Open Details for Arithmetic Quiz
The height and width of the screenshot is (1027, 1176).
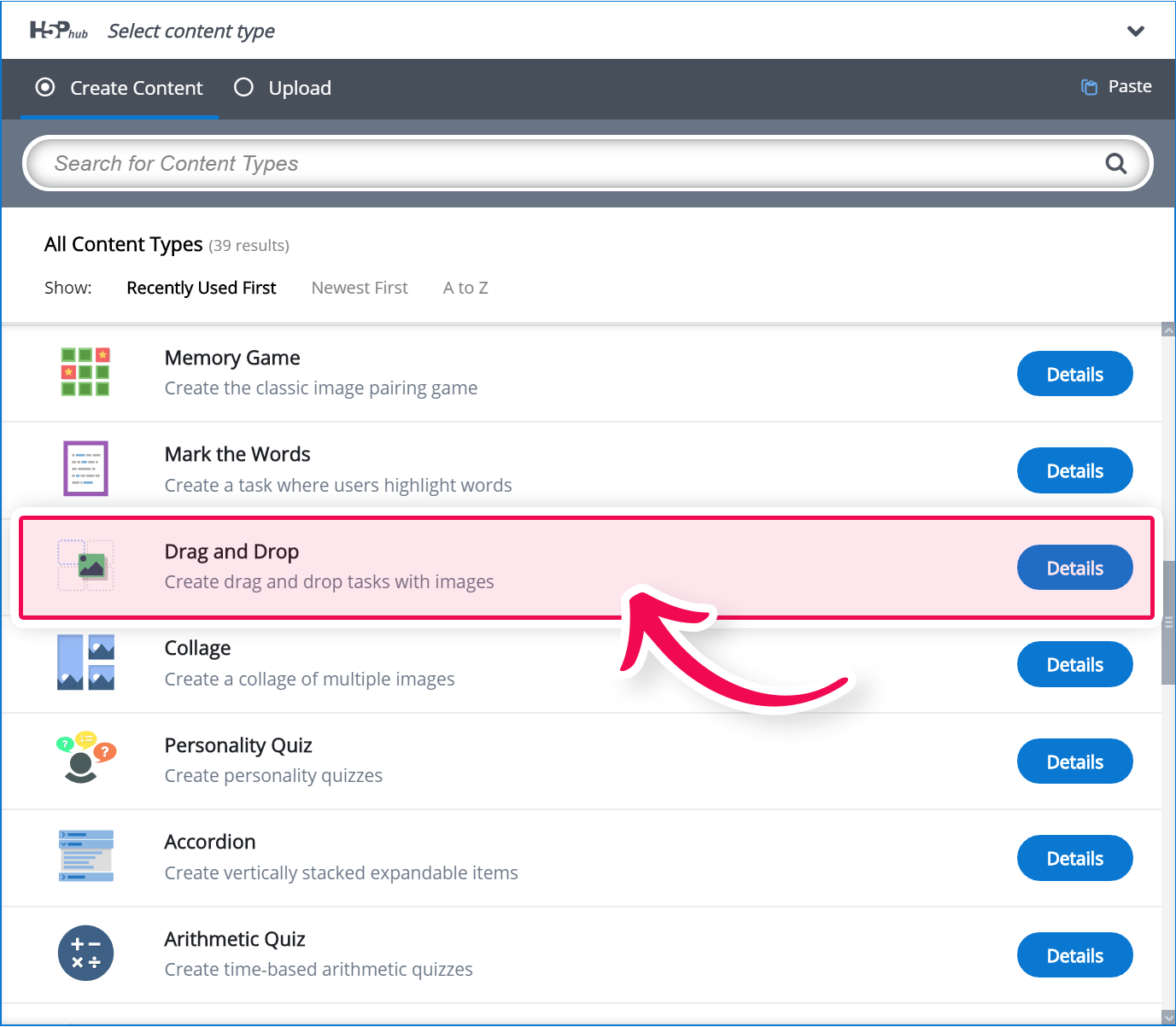[1074, 955]
